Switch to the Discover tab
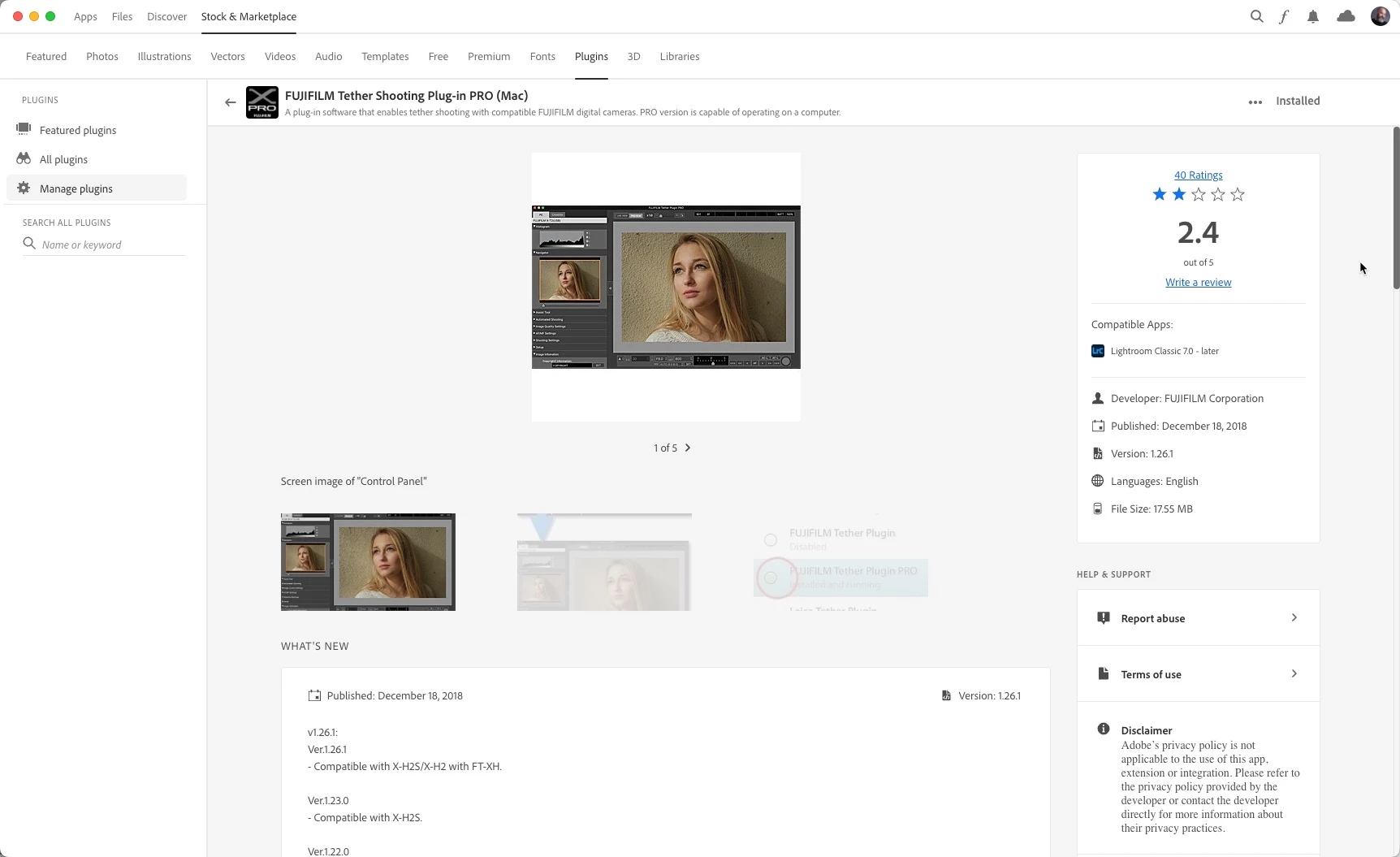1400x857 pixels. 166,16
